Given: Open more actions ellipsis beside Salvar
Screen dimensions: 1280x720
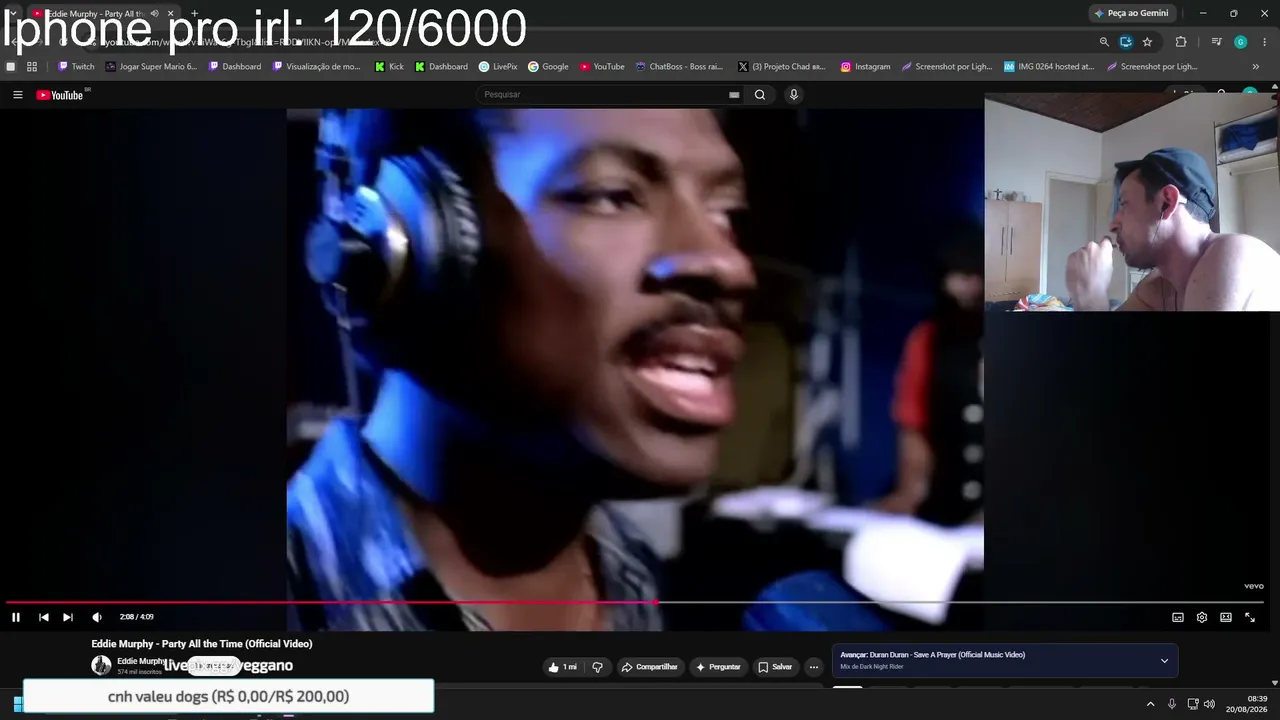Looking at the screenshot, I should 814,667.
